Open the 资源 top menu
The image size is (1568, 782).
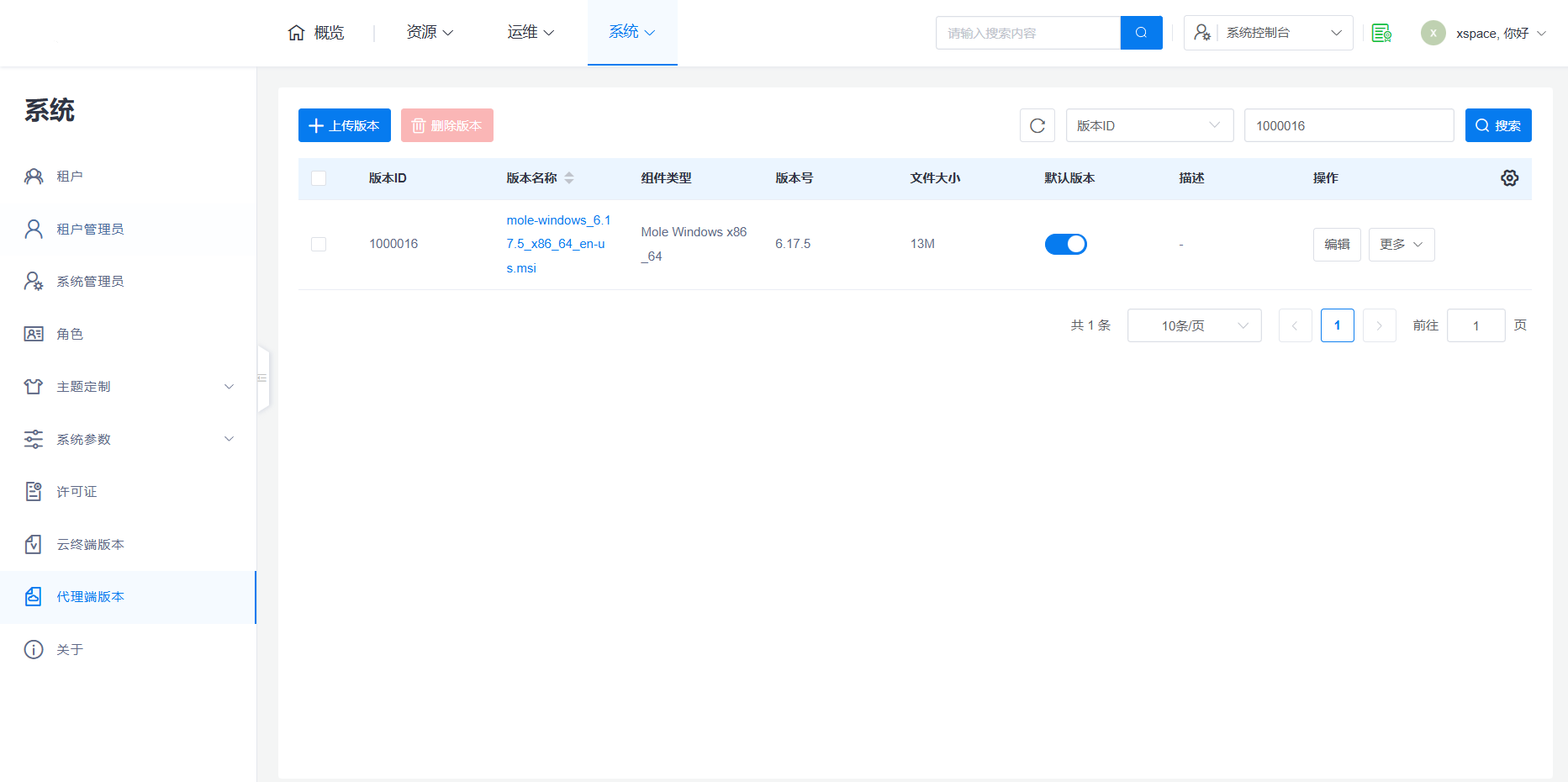[x=430, y=32]
